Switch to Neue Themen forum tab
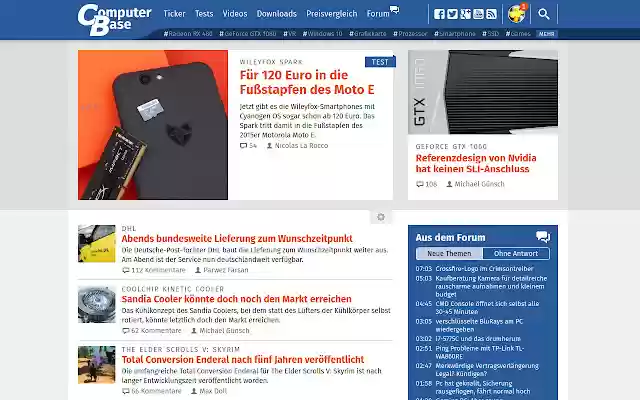This screenshot has width=640, height=400. (x=449, y=253)
